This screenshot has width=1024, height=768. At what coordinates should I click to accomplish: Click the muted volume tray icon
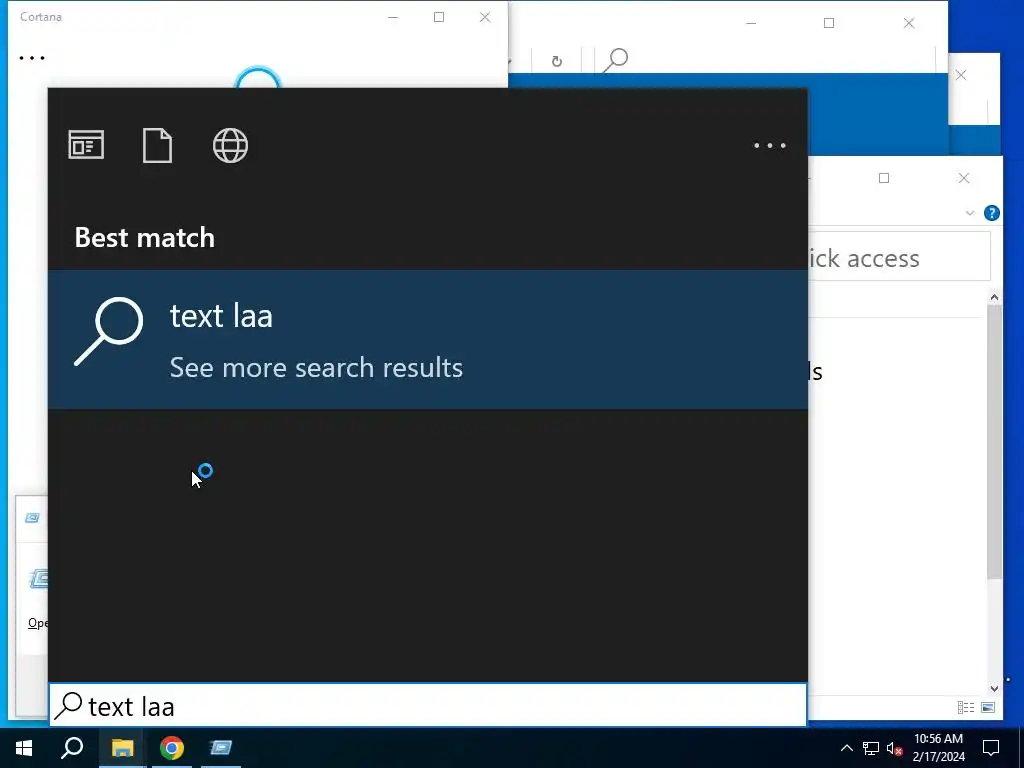pyautogui.click(x=895, y=748)
